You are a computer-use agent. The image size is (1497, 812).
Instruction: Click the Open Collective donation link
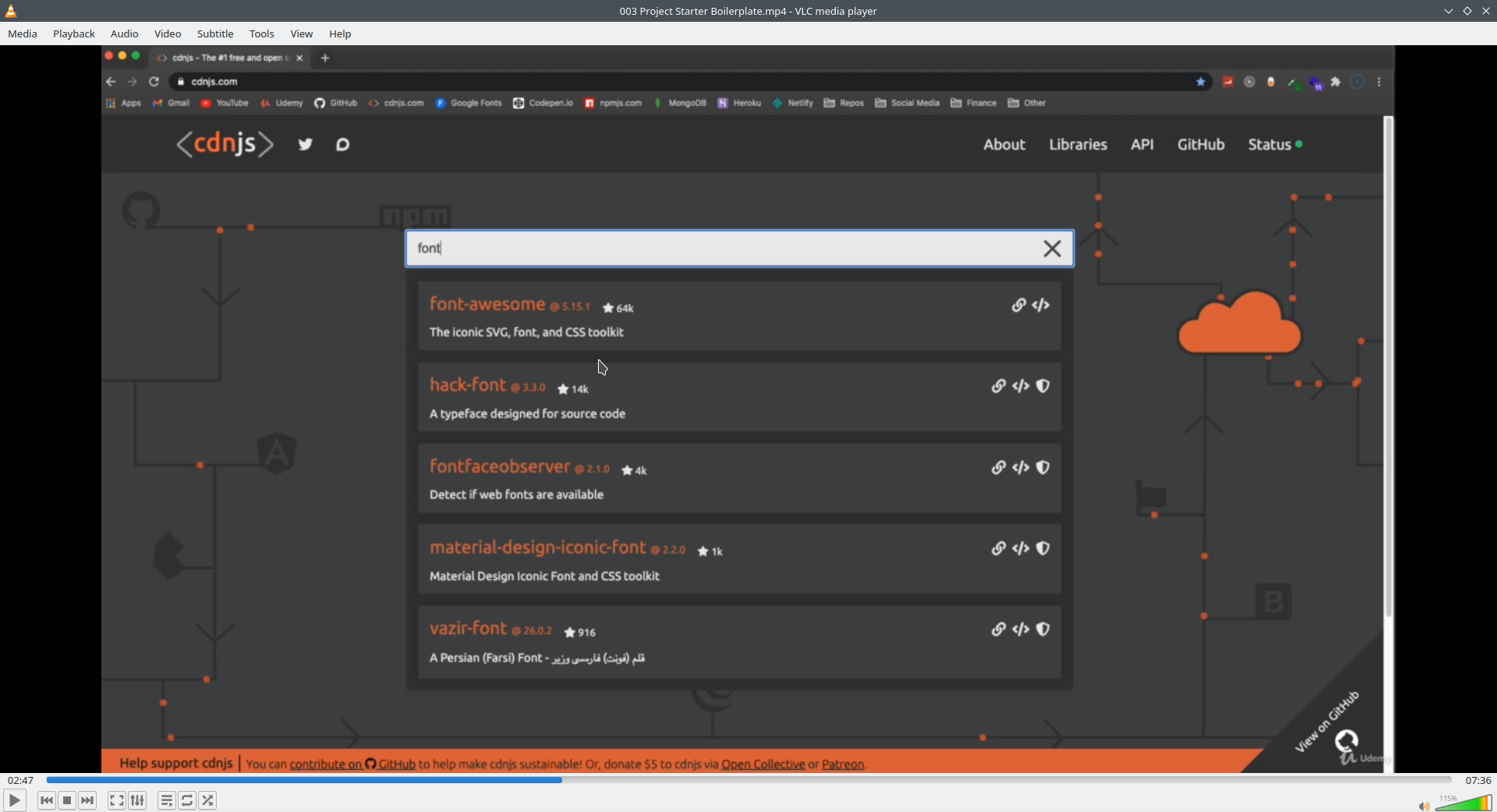[763, 764]
